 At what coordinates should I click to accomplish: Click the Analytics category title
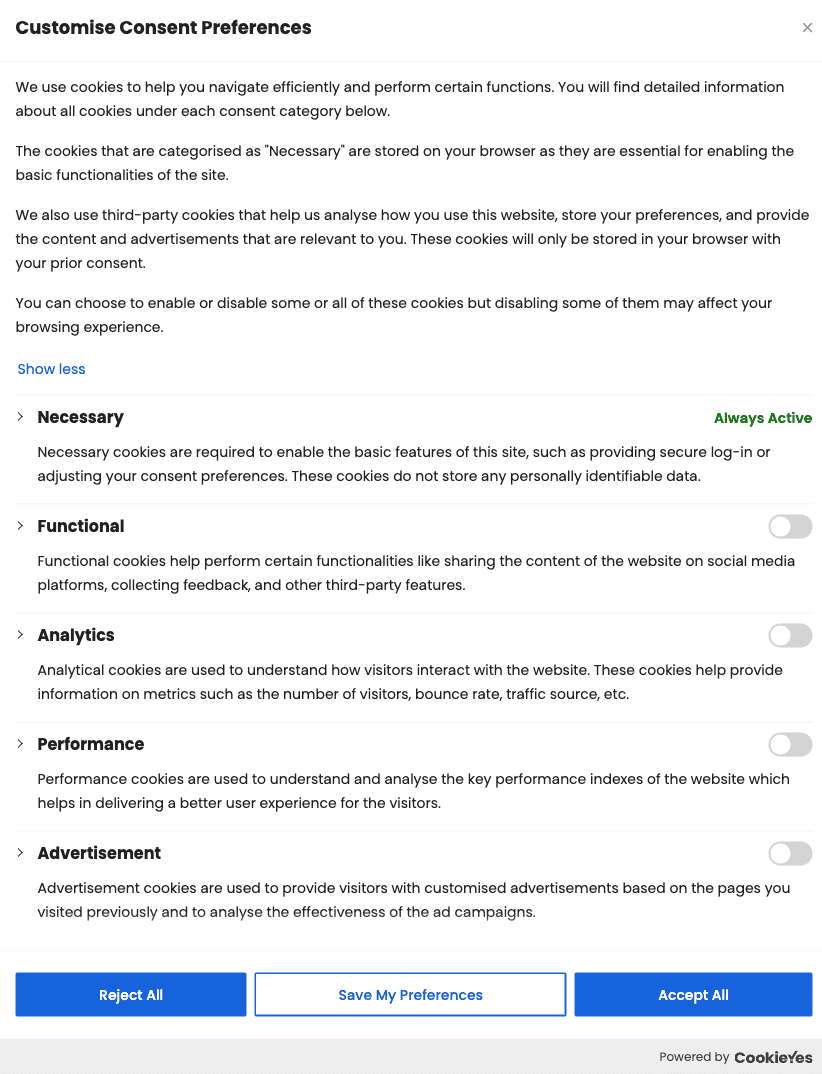[x=76, y=635]
